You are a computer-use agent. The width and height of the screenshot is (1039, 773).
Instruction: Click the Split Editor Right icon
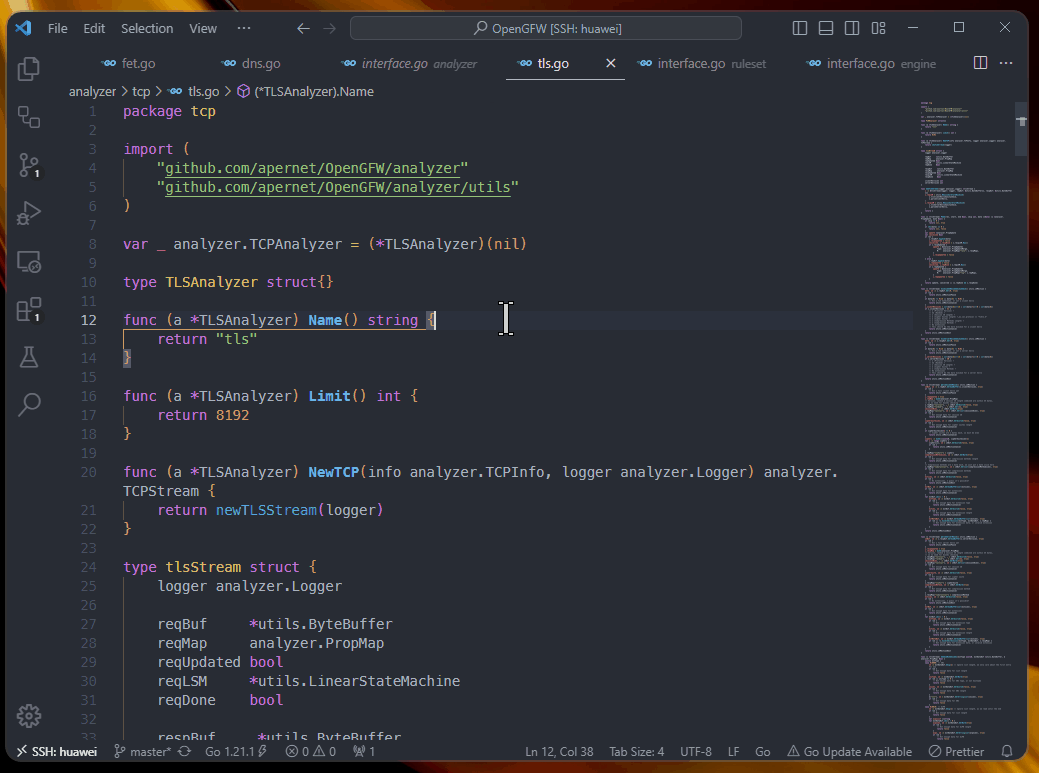[981, 63]
